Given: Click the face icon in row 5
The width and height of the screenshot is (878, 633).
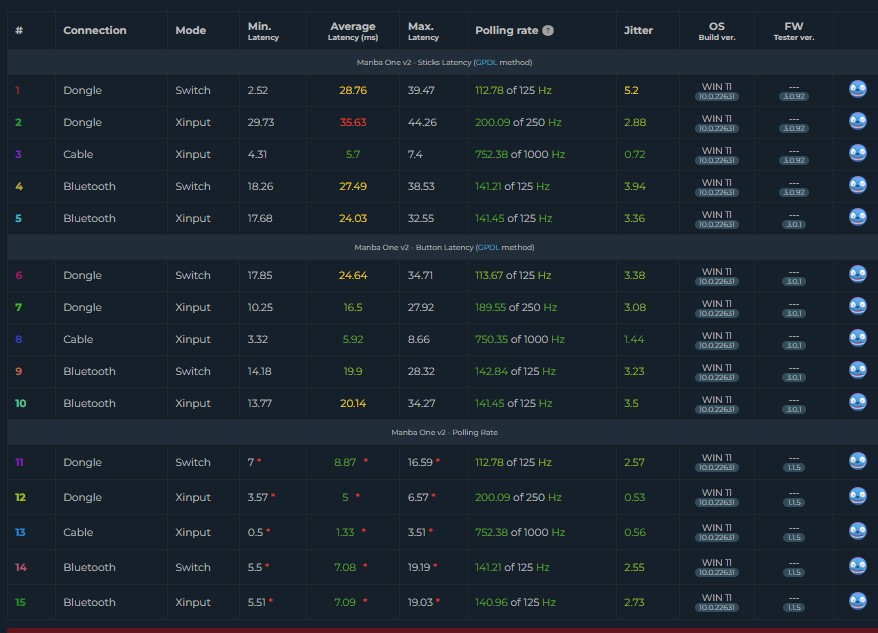Looking at the screenshot, I should click(x=857, y=217).
